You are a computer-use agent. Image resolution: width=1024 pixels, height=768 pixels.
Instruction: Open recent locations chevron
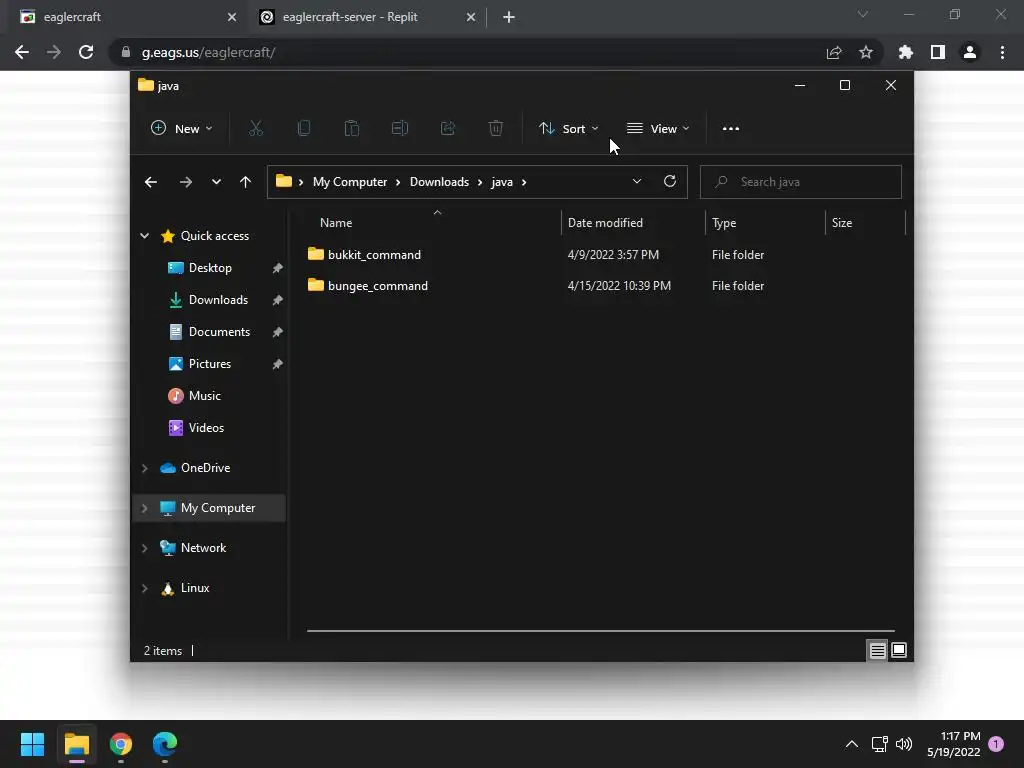216,182
